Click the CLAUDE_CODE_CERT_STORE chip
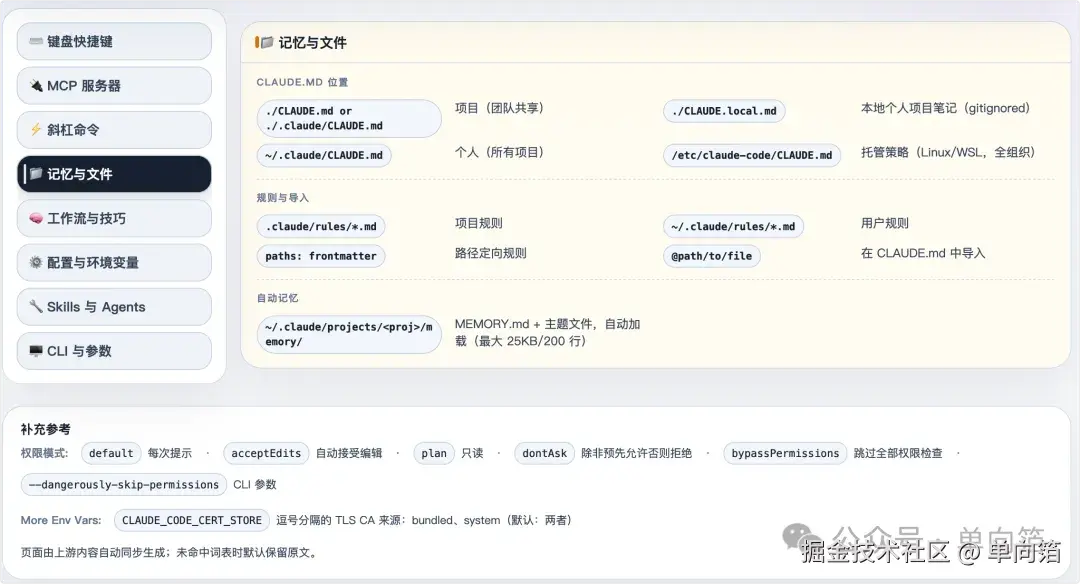1080x584 pixels. (191, 520)
